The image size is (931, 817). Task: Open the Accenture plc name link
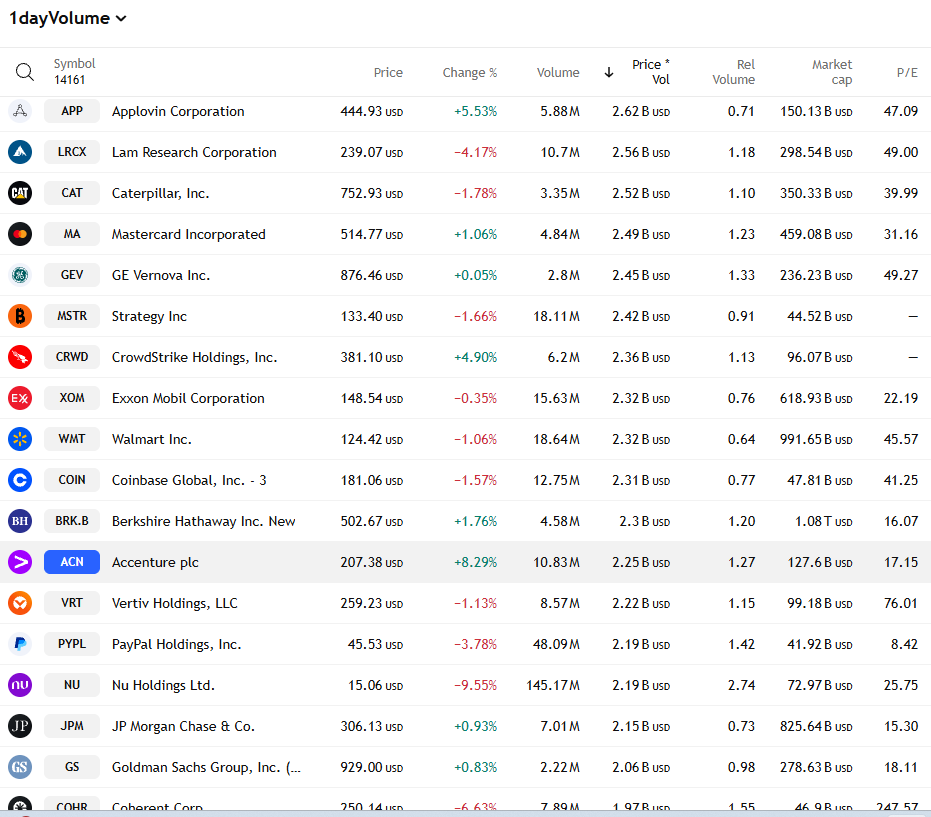(x=156, y=562)
